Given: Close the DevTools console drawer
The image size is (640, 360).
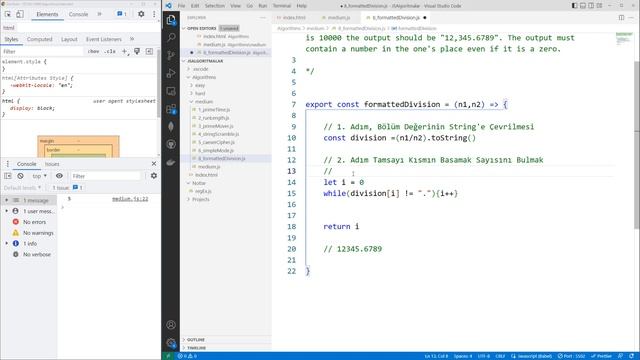Looking at the screenshot, I should click(x=154, y=164).
